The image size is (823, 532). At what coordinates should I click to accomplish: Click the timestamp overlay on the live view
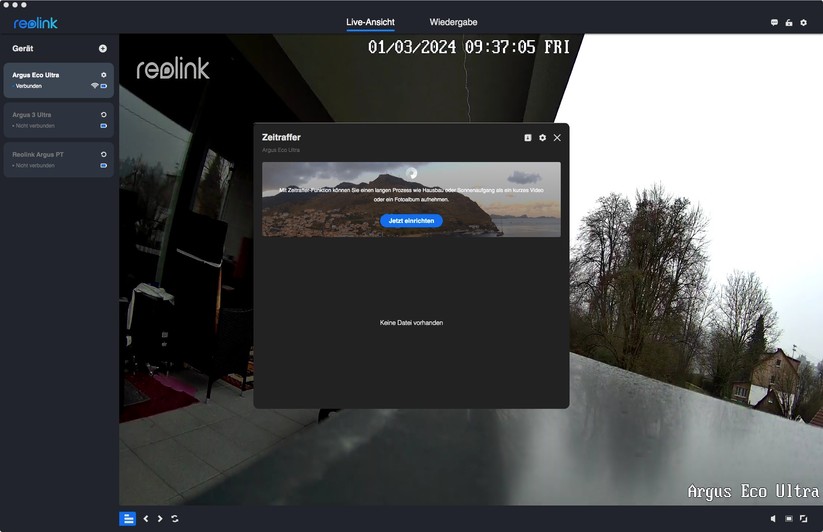(469, 47)
